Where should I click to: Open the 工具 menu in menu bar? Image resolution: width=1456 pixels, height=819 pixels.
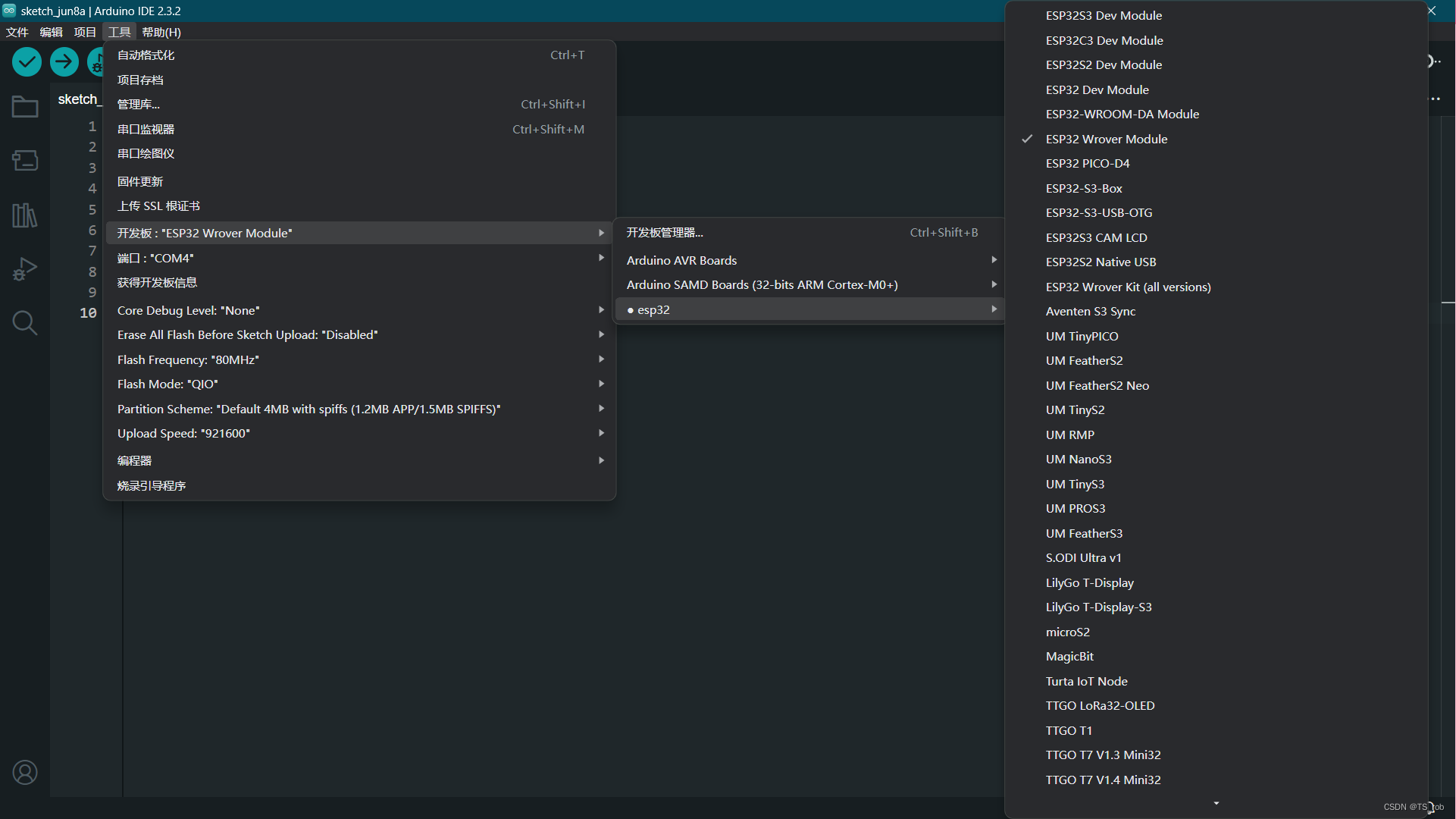(119, 32)
